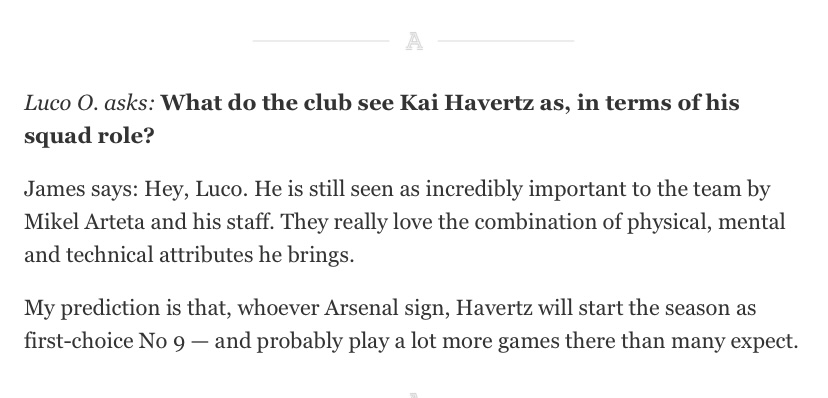Click the Athletic 'A' divider logo at top
The height and width of the screenshot is (398, 828).
tap(414, 41)
